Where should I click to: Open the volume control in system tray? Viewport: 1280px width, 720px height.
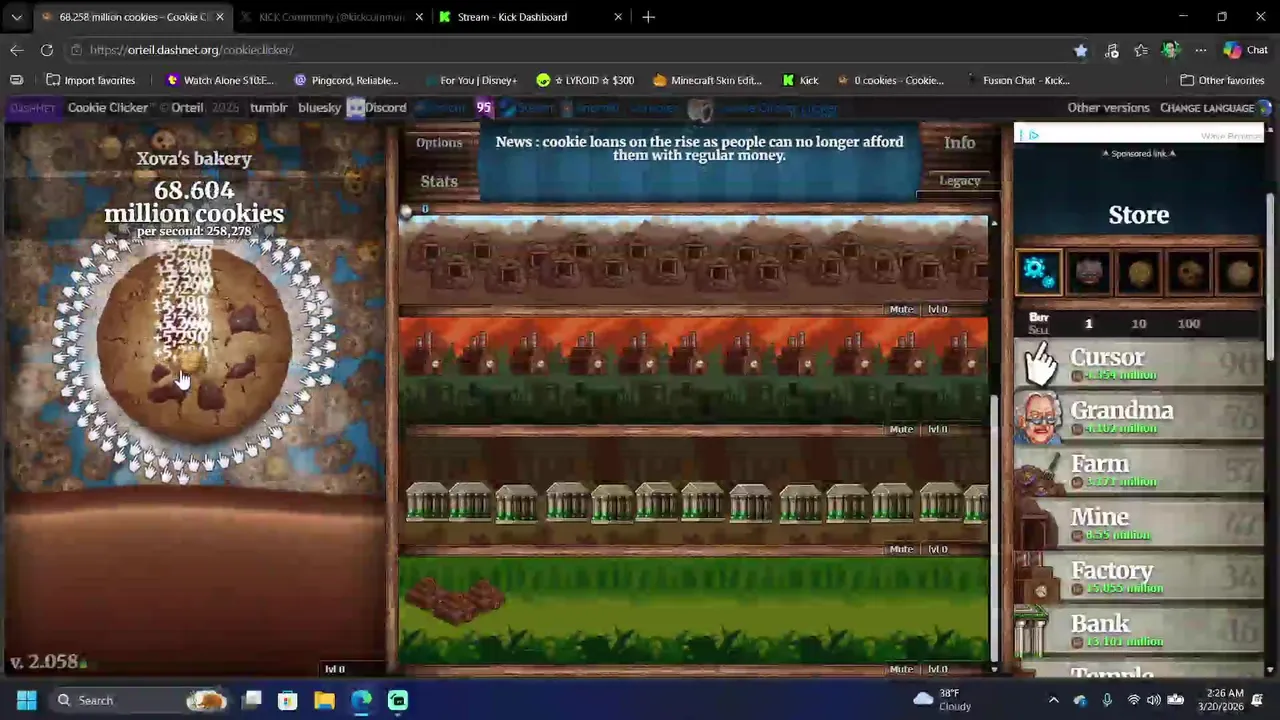[1154, 700]
